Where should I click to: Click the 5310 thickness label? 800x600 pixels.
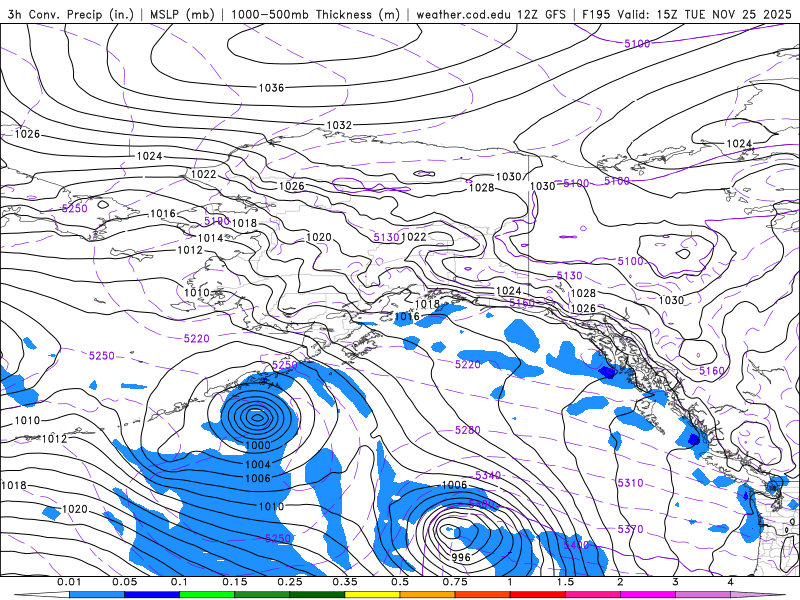click(x=630, y=483)
